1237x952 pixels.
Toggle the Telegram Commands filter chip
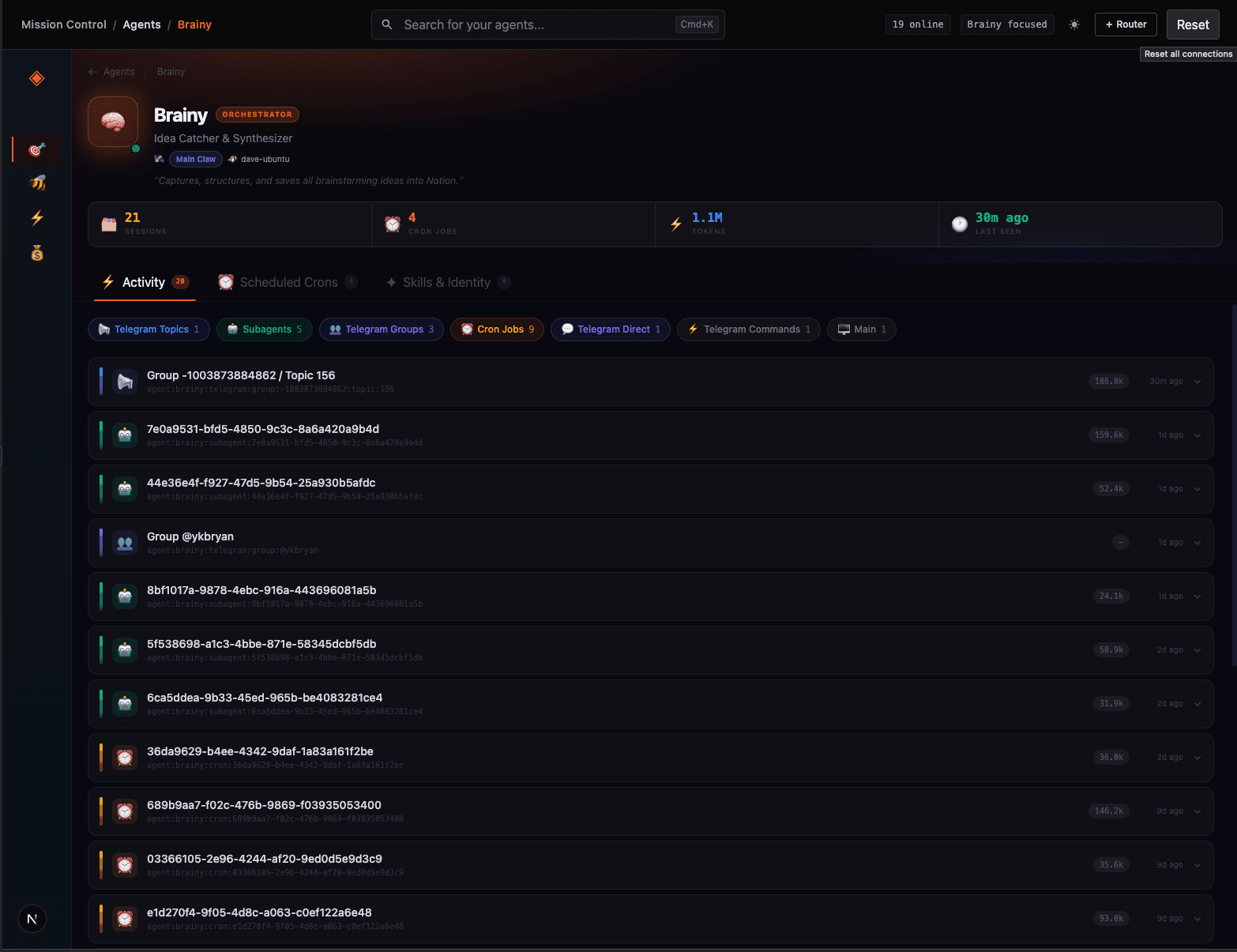[x=749, y=329]
